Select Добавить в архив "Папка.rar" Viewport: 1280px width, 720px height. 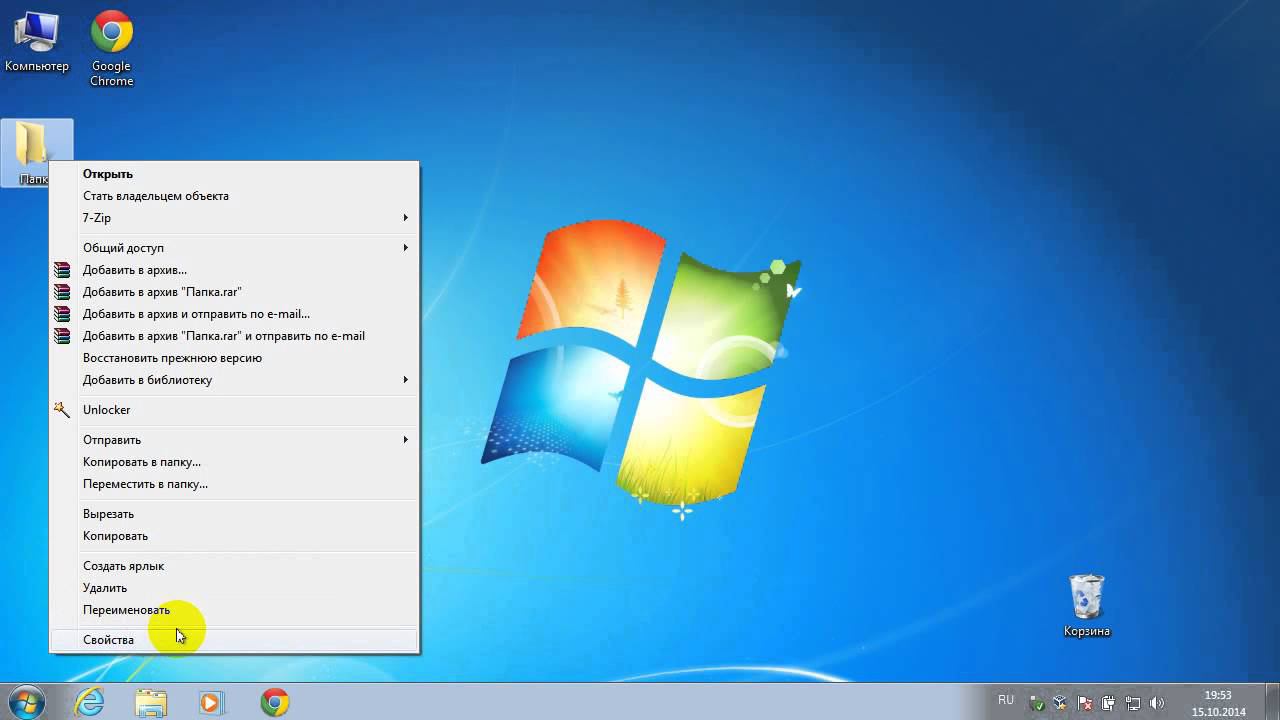[234, 292]
